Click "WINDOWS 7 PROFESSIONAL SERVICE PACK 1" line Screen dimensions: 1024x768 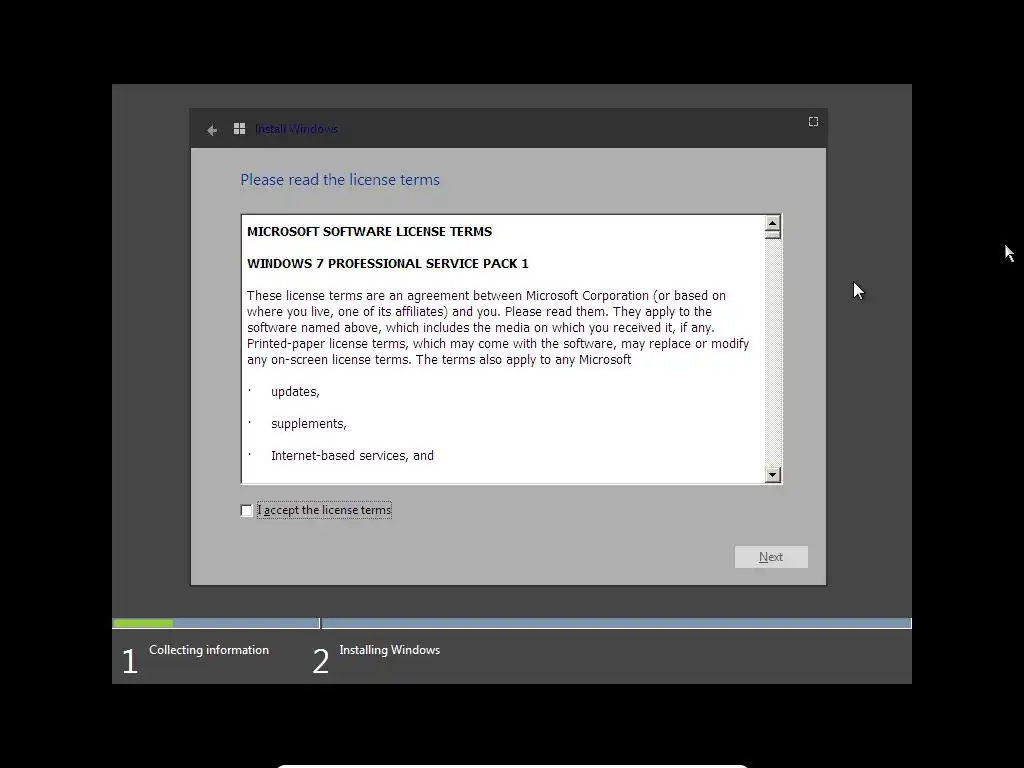(387, 263)
